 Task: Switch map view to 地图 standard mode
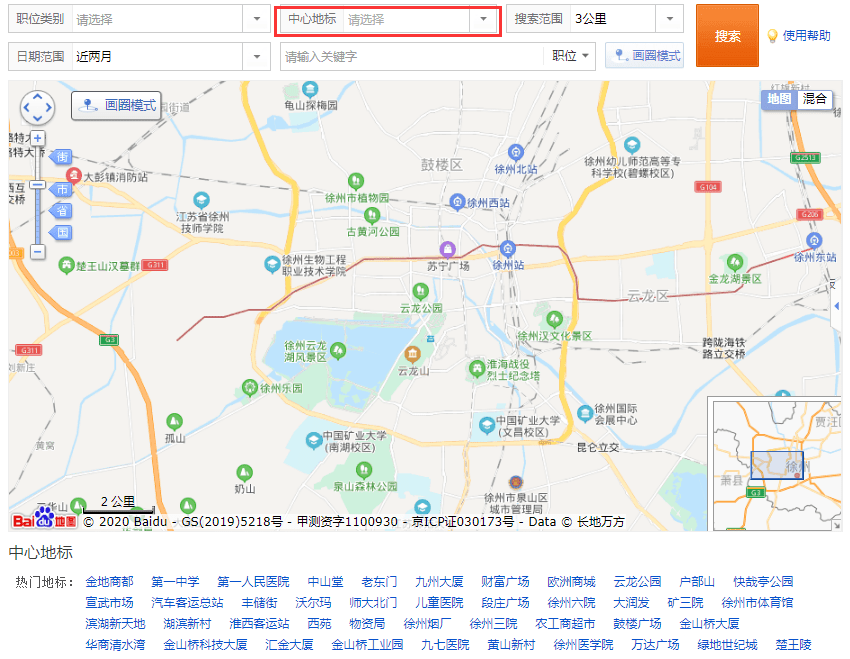coord(779,99)
